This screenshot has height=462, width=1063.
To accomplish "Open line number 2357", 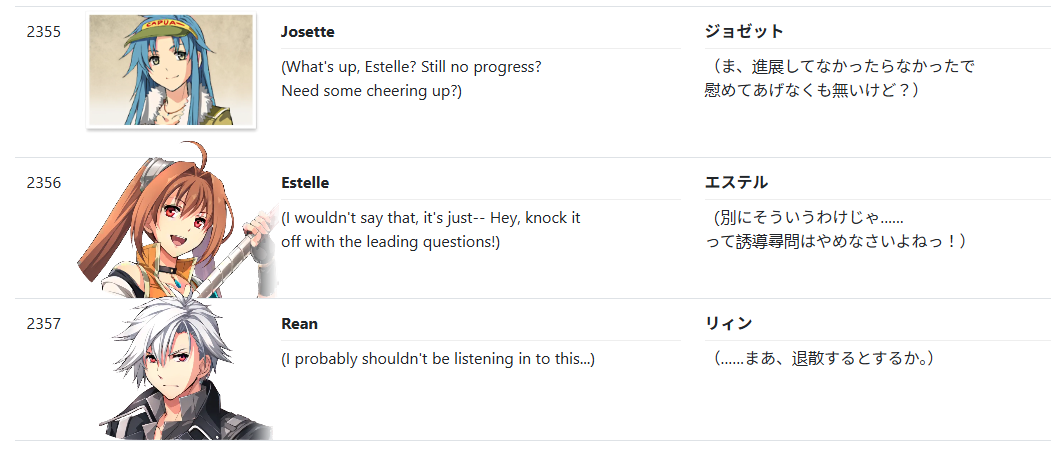I will tap(44, 324).
